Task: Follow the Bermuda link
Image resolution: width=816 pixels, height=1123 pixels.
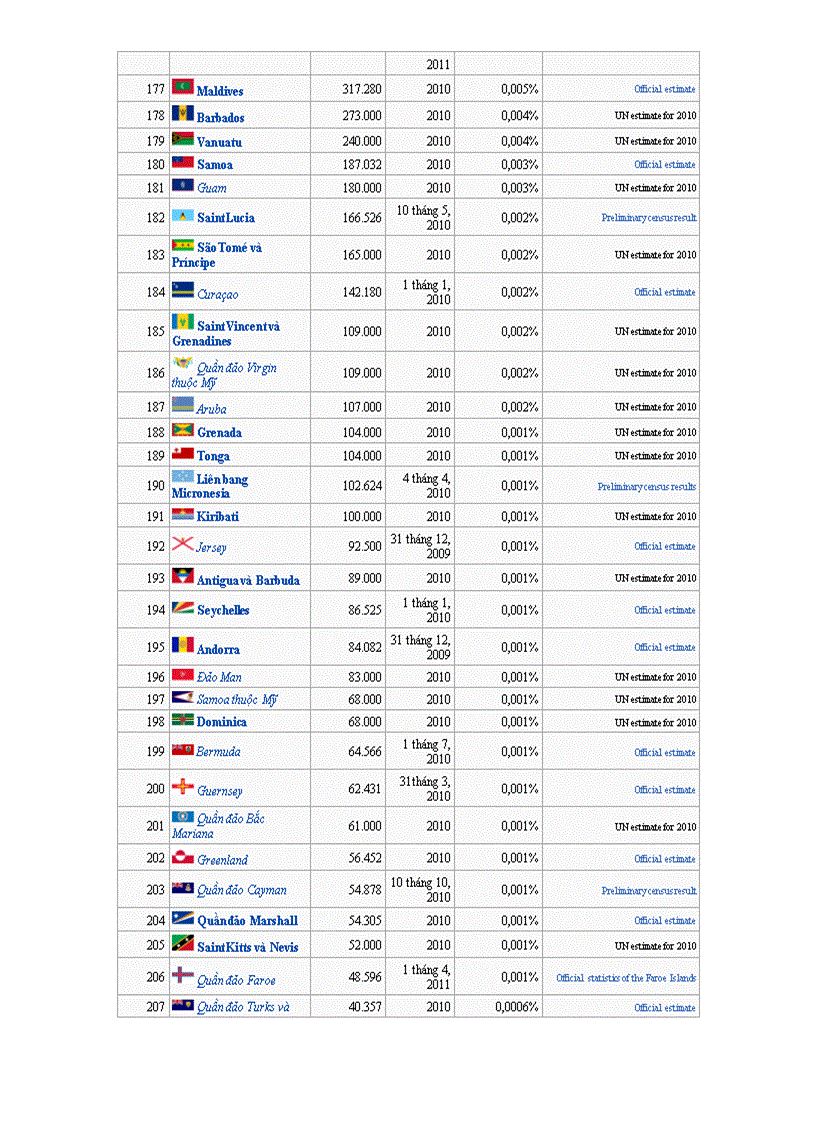Action: coord(219,752)
